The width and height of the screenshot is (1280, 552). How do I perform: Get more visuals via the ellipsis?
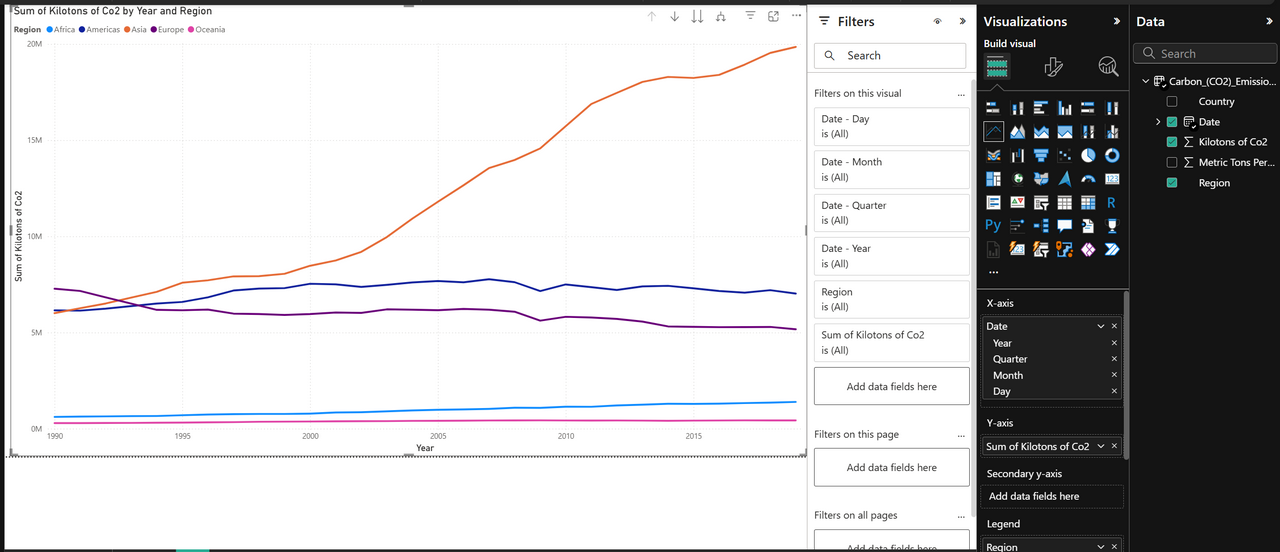pos(993,272)
